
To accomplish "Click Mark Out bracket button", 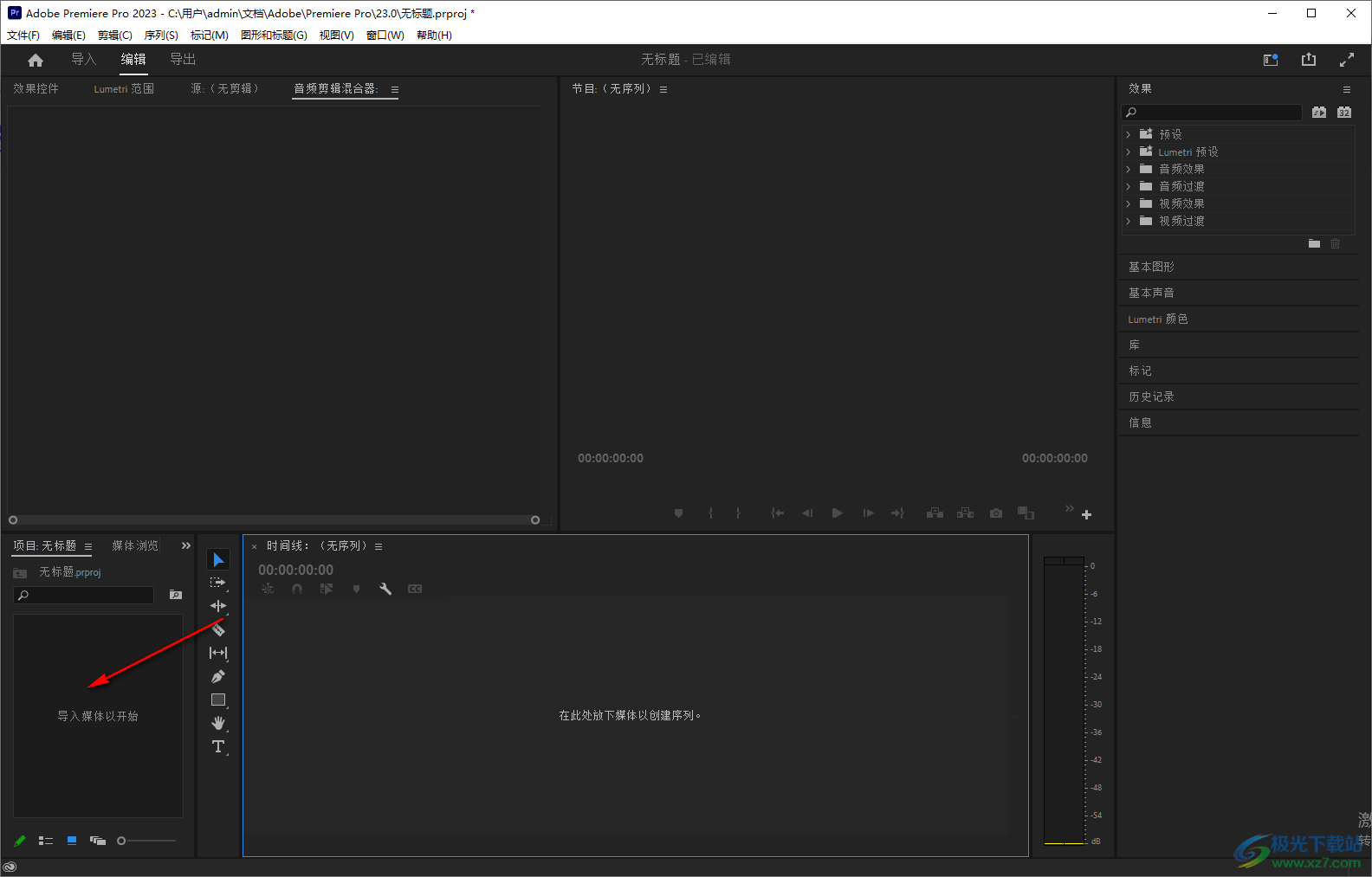I will (738, 513).
